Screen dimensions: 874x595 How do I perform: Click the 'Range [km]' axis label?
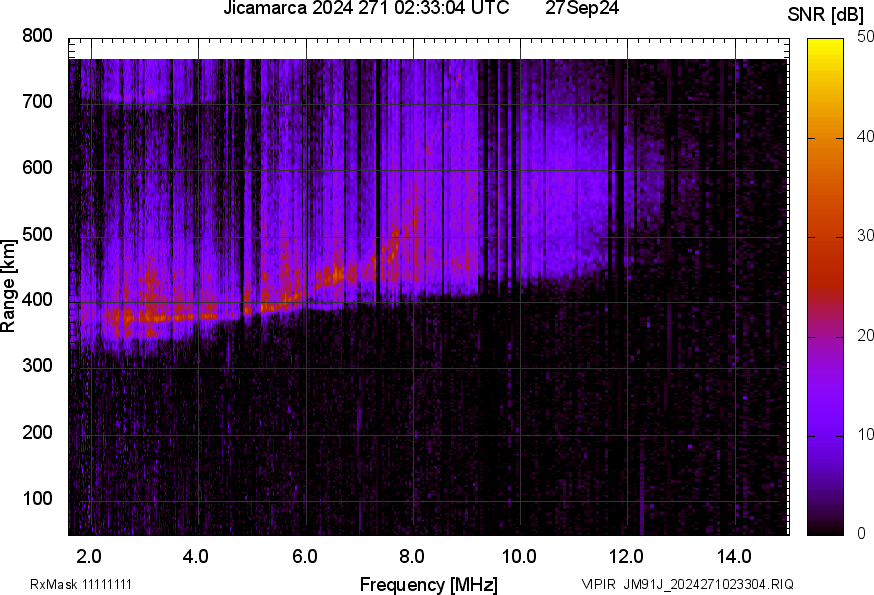tap(8, 286)
